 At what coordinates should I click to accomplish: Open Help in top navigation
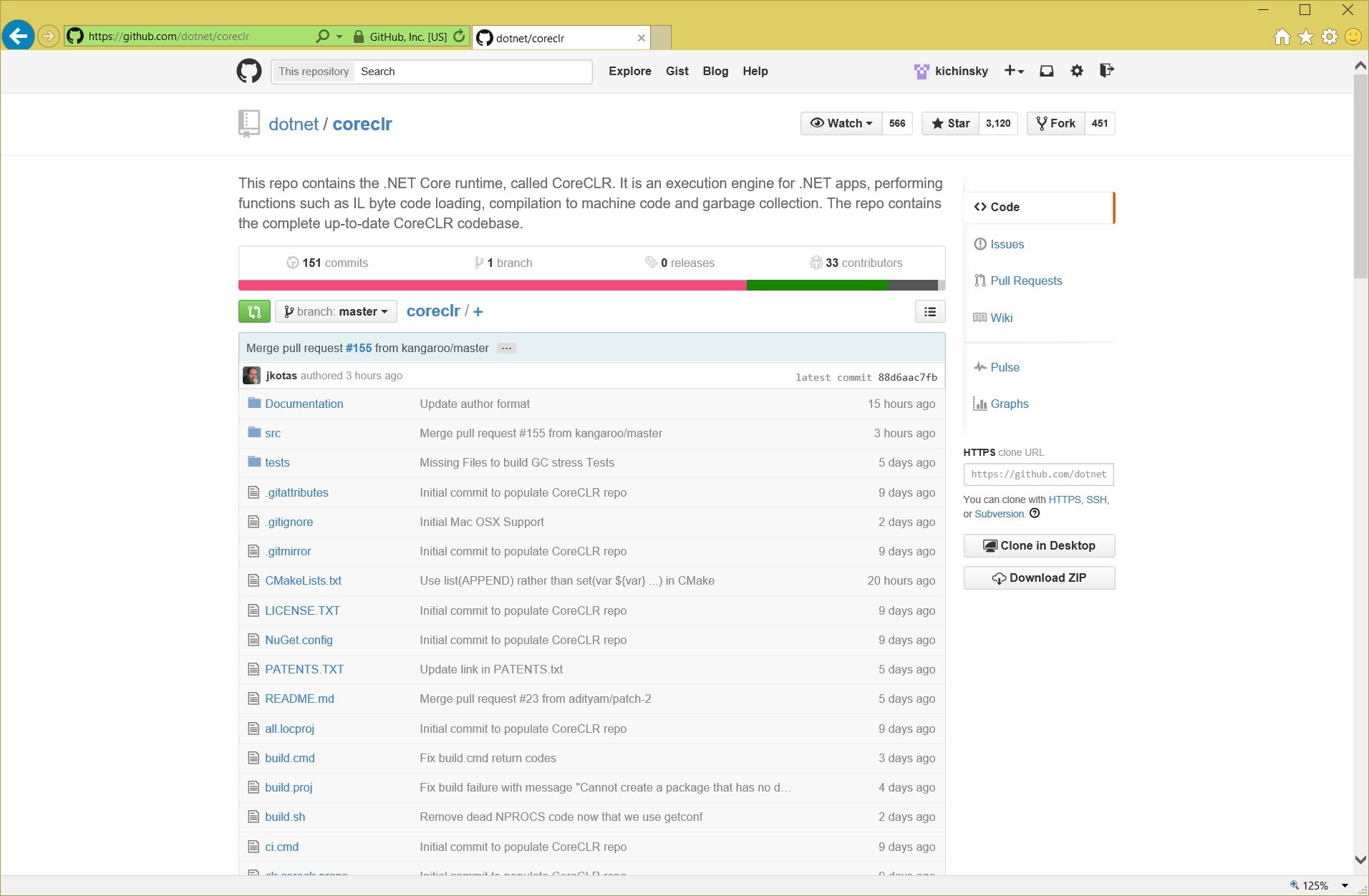click(755, 71)
